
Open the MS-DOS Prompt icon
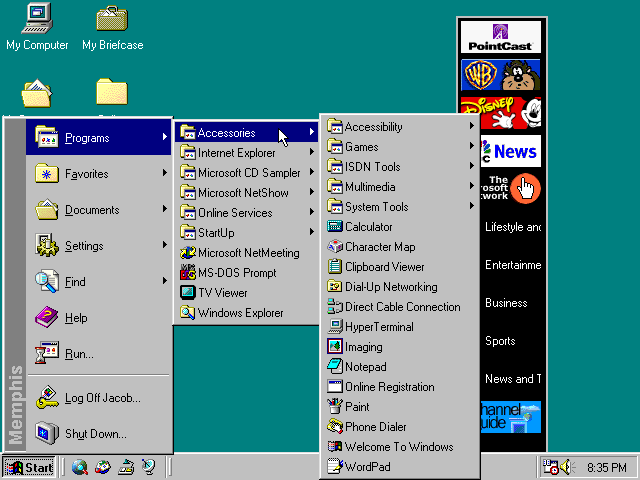(x=188, y=273)
